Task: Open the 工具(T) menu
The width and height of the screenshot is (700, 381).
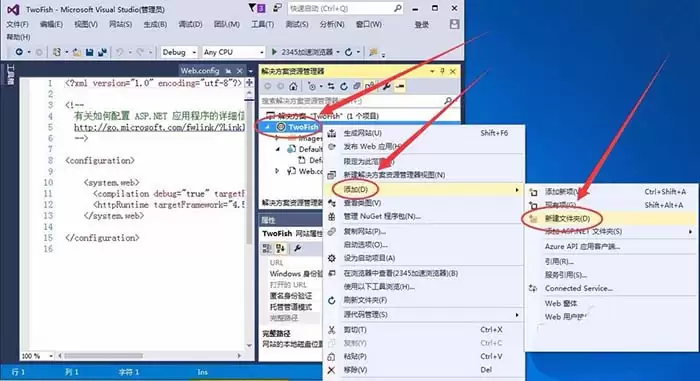Action: (x=262, y=24)
